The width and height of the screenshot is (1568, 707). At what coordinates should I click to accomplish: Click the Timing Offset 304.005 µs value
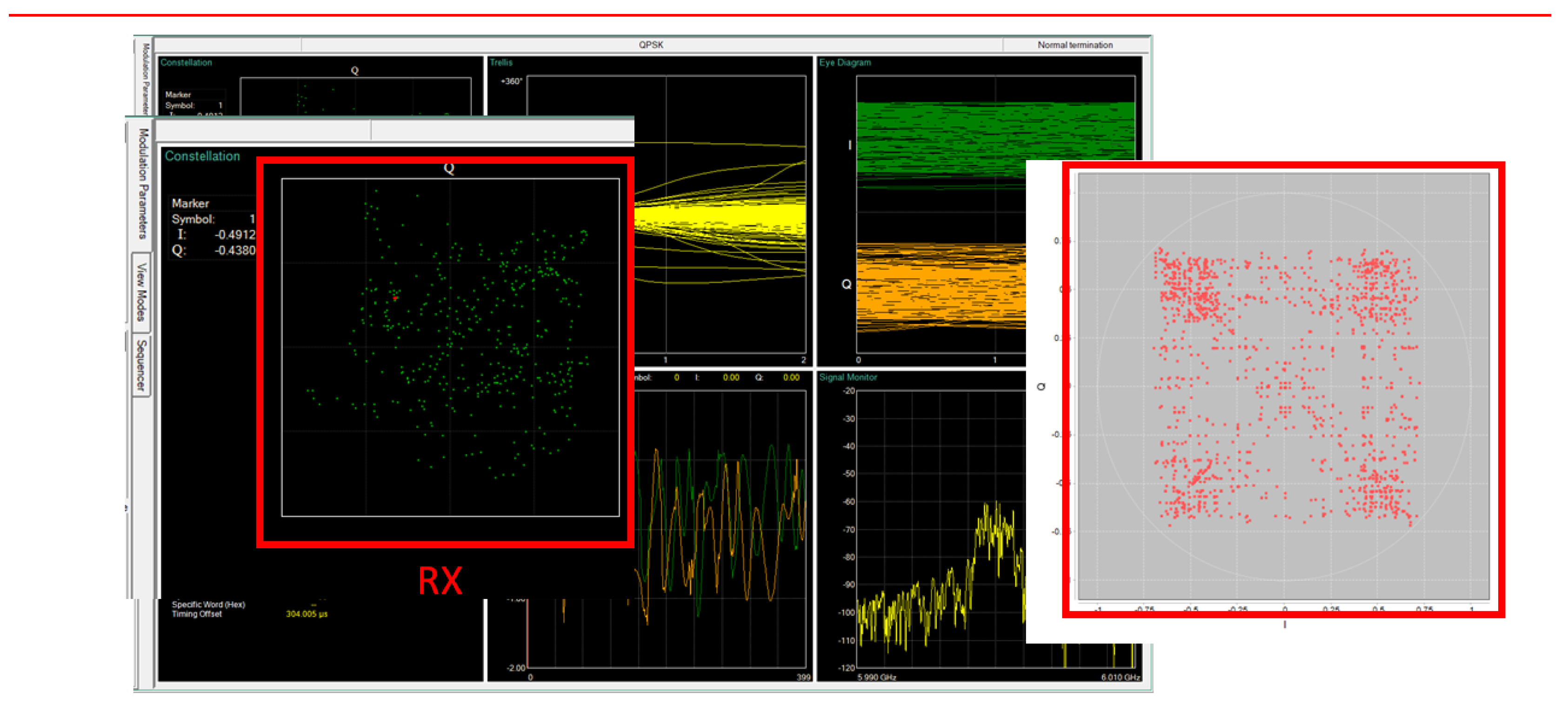pyautogui.click(x=307, y=614)
